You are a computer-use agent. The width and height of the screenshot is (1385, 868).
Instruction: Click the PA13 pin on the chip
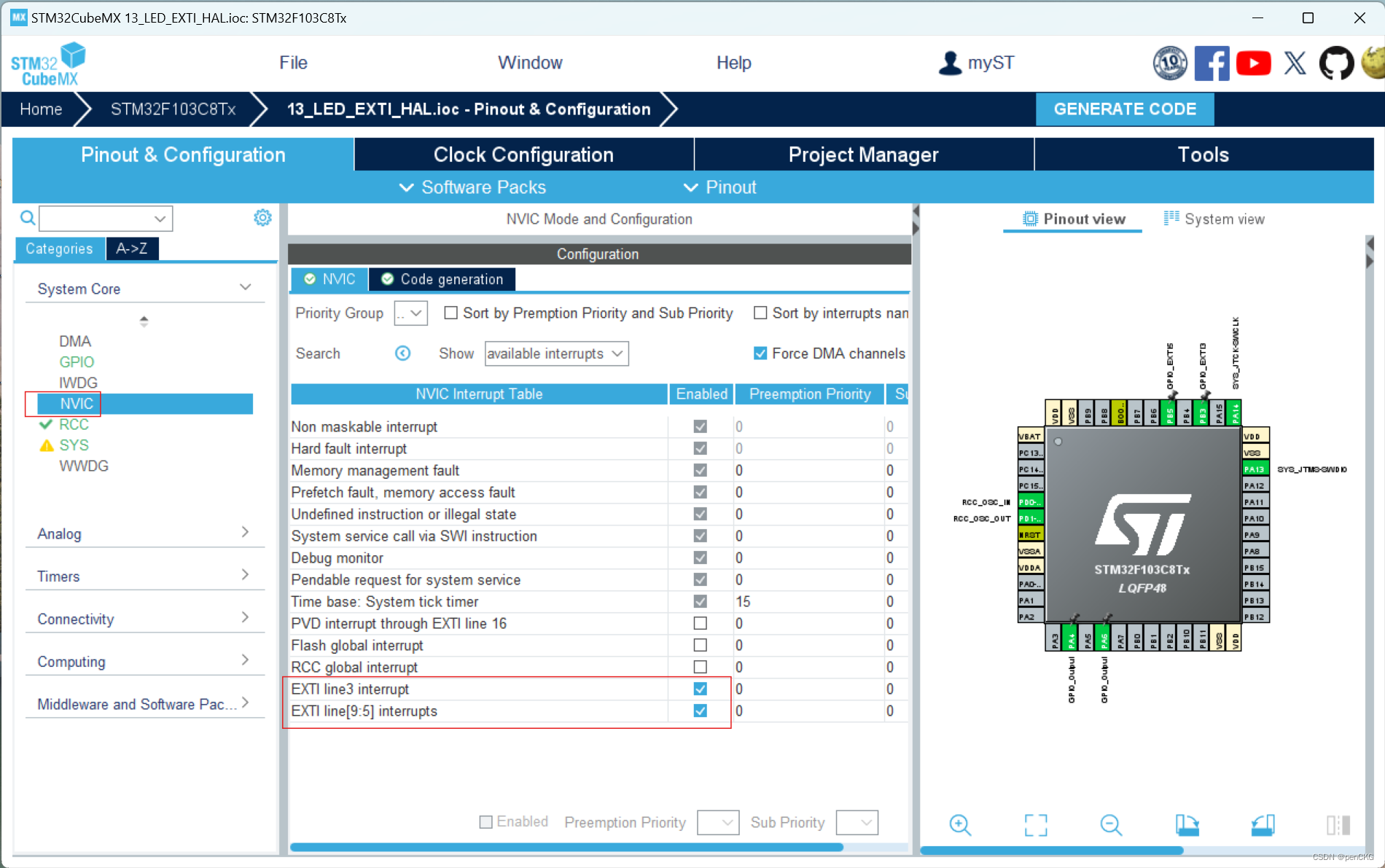(x=1255, y=469)
